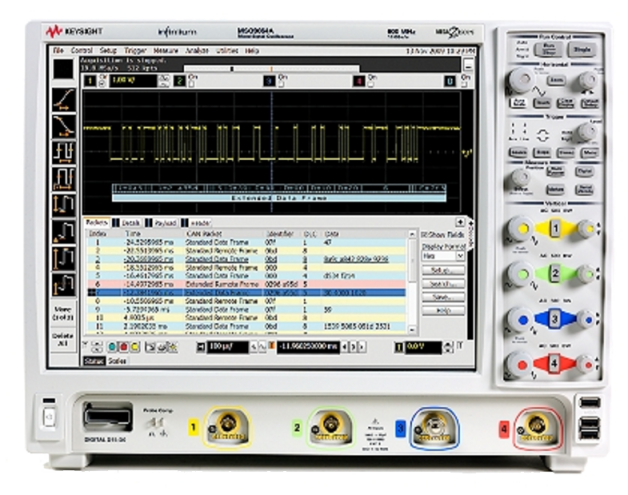Click the red marker icon in bottom toolbar
Image resolution: width=628 pixels, height=495 pixels.
click(124, 347)
